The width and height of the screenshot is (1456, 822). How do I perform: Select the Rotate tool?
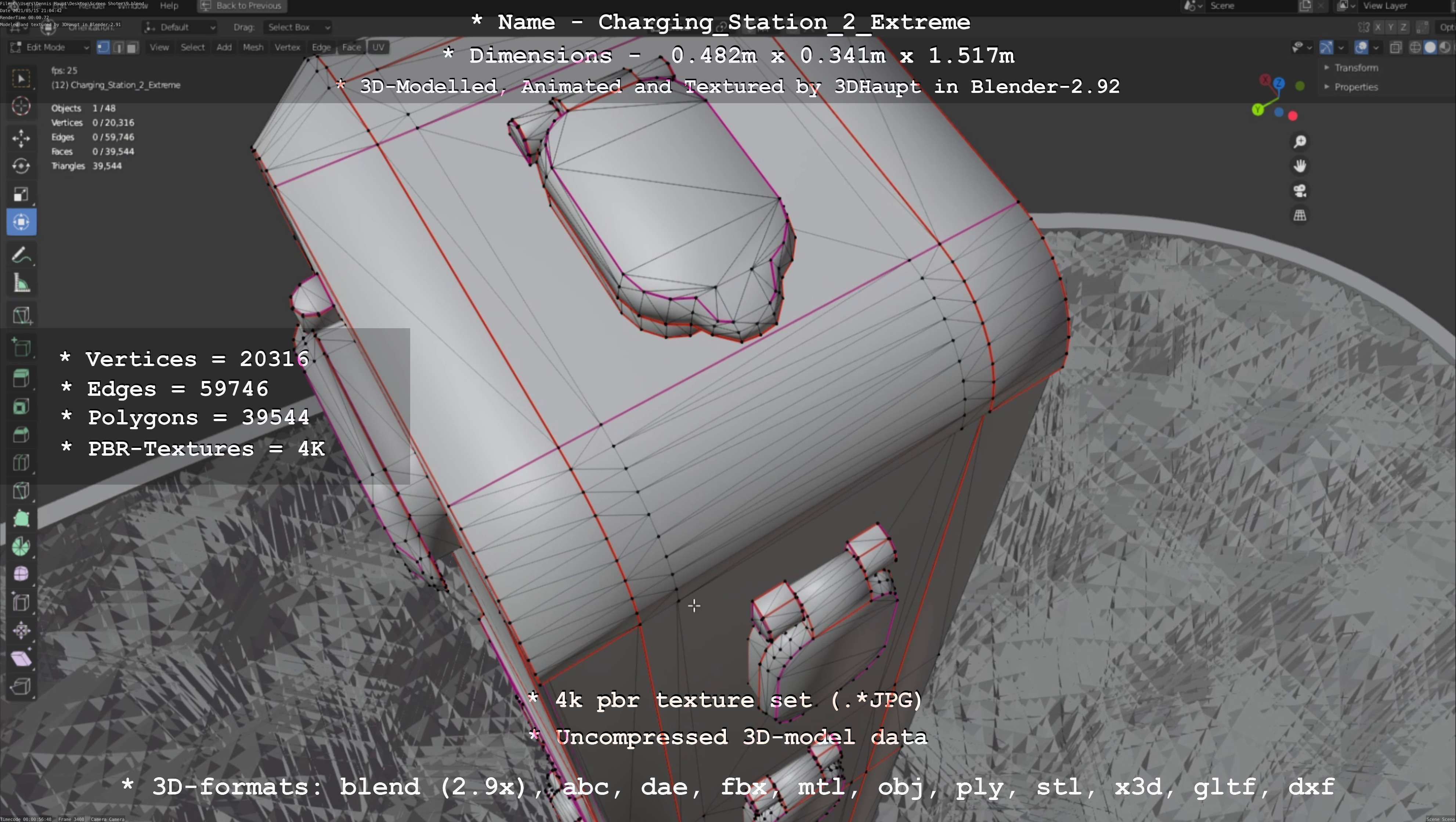point(21,166)
